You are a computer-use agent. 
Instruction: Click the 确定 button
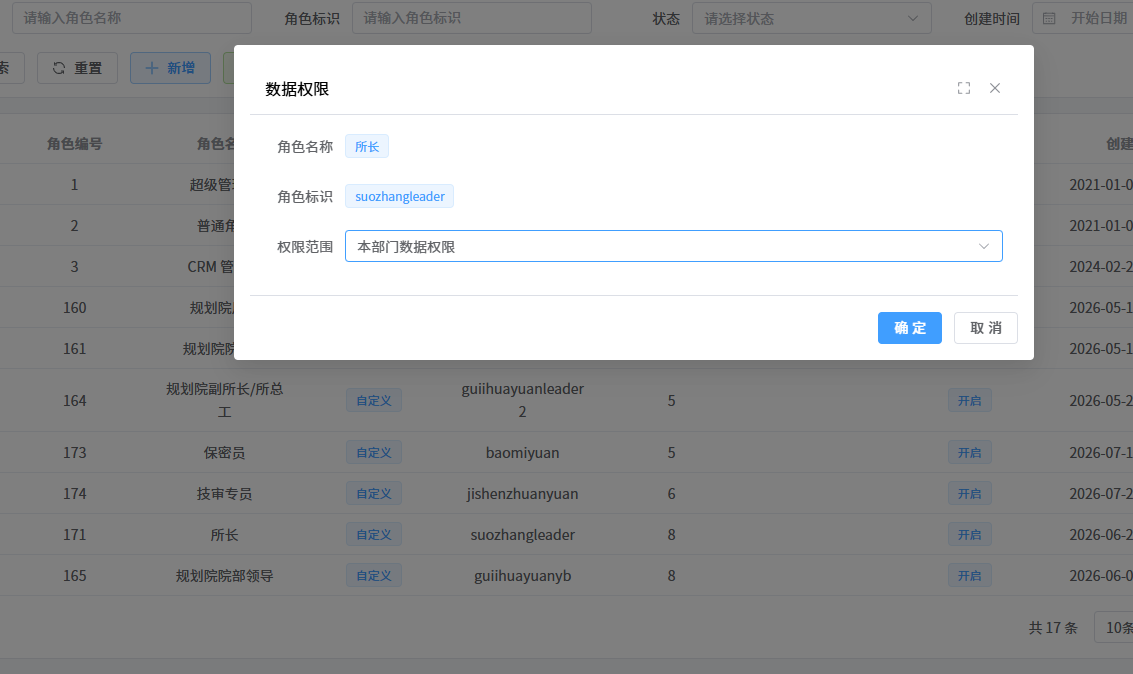(x=910, y=328)
